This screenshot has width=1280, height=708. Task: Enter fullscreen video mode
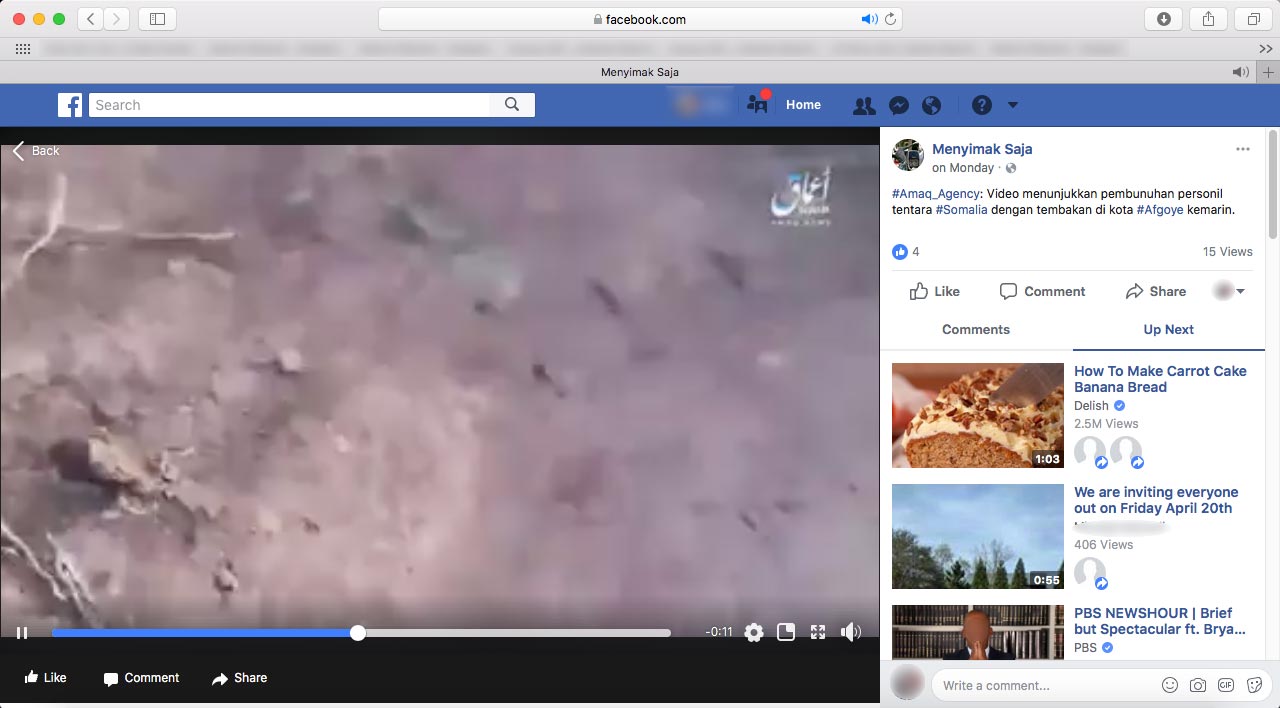[x=818, y=632]
